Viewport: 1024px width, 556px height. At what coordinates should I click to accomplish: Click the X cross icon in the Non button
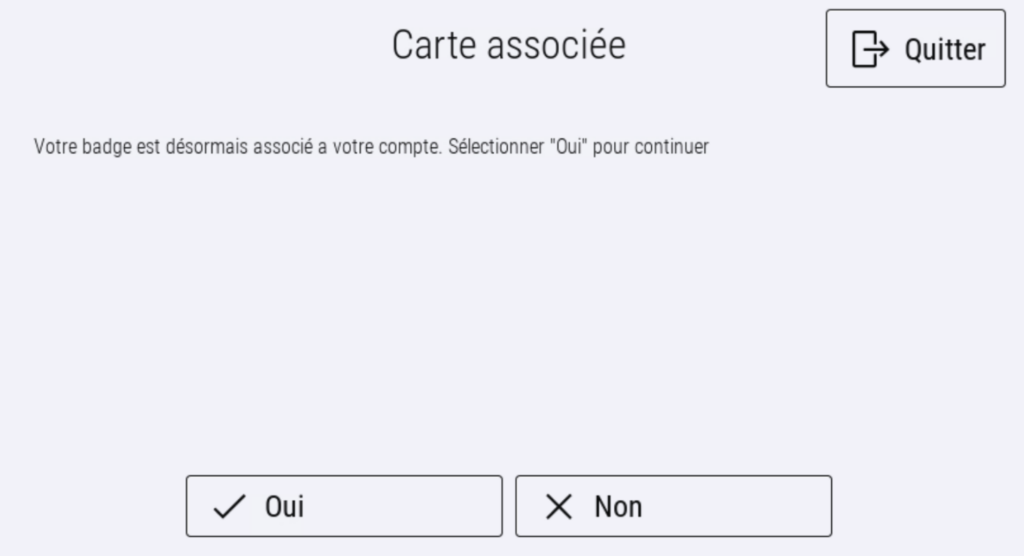[559, 507]
